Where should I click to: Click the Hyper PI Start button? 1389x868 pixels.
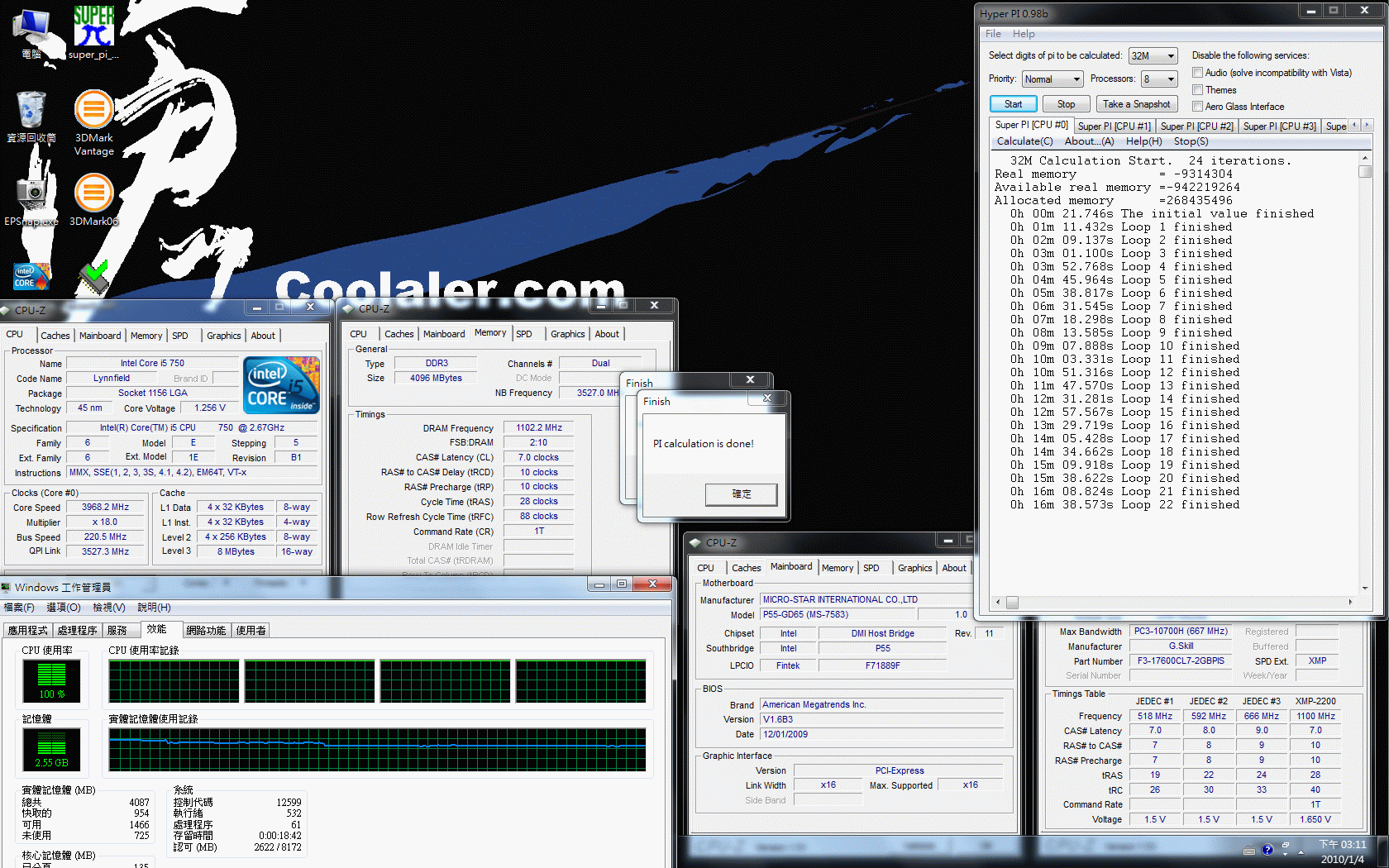pyautogui.click(x=1013, y=104)
